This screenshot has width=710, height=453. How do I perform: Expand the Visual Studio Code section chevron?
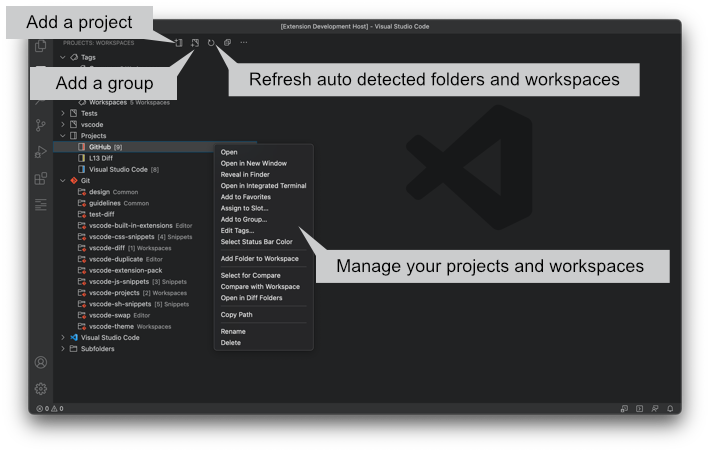(63, 338)
